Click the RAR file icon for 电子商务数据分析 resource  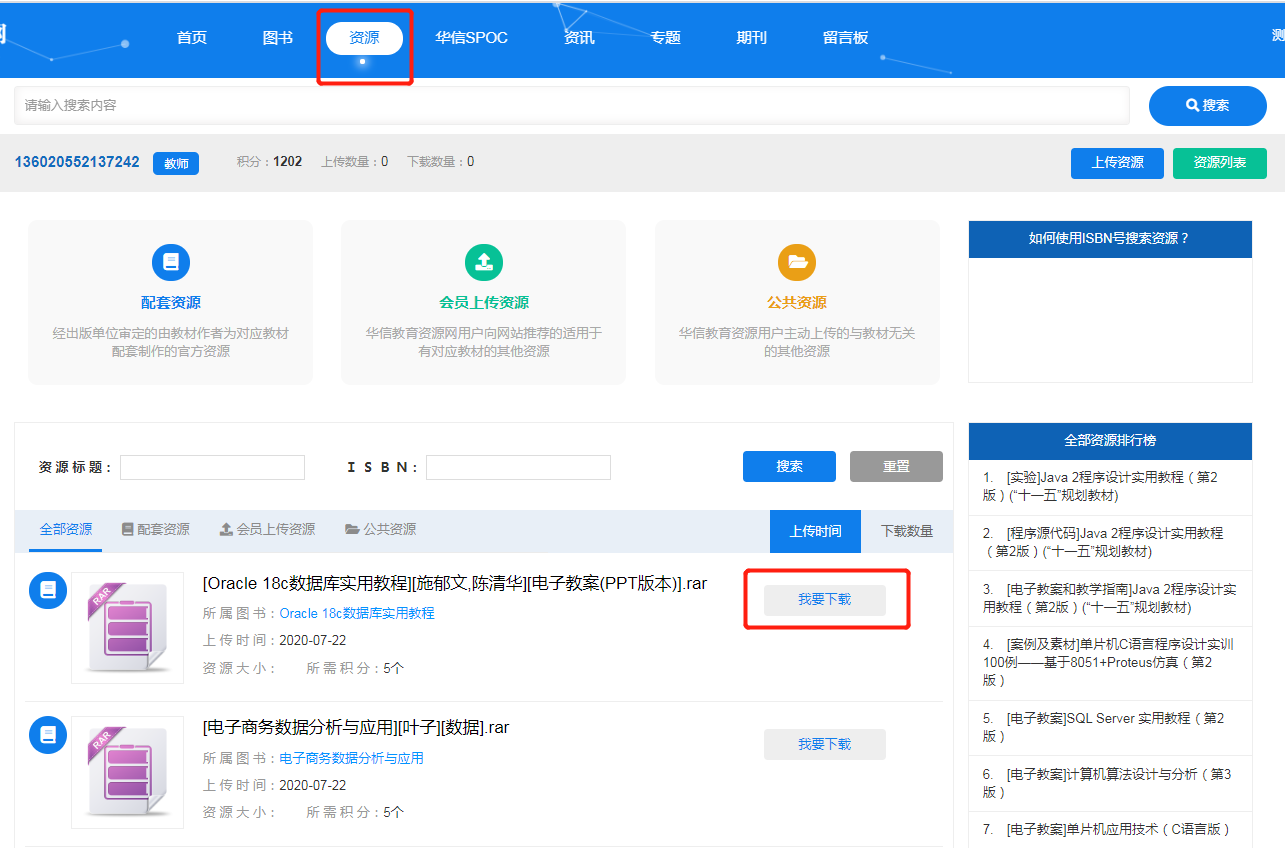click(127, 771)
